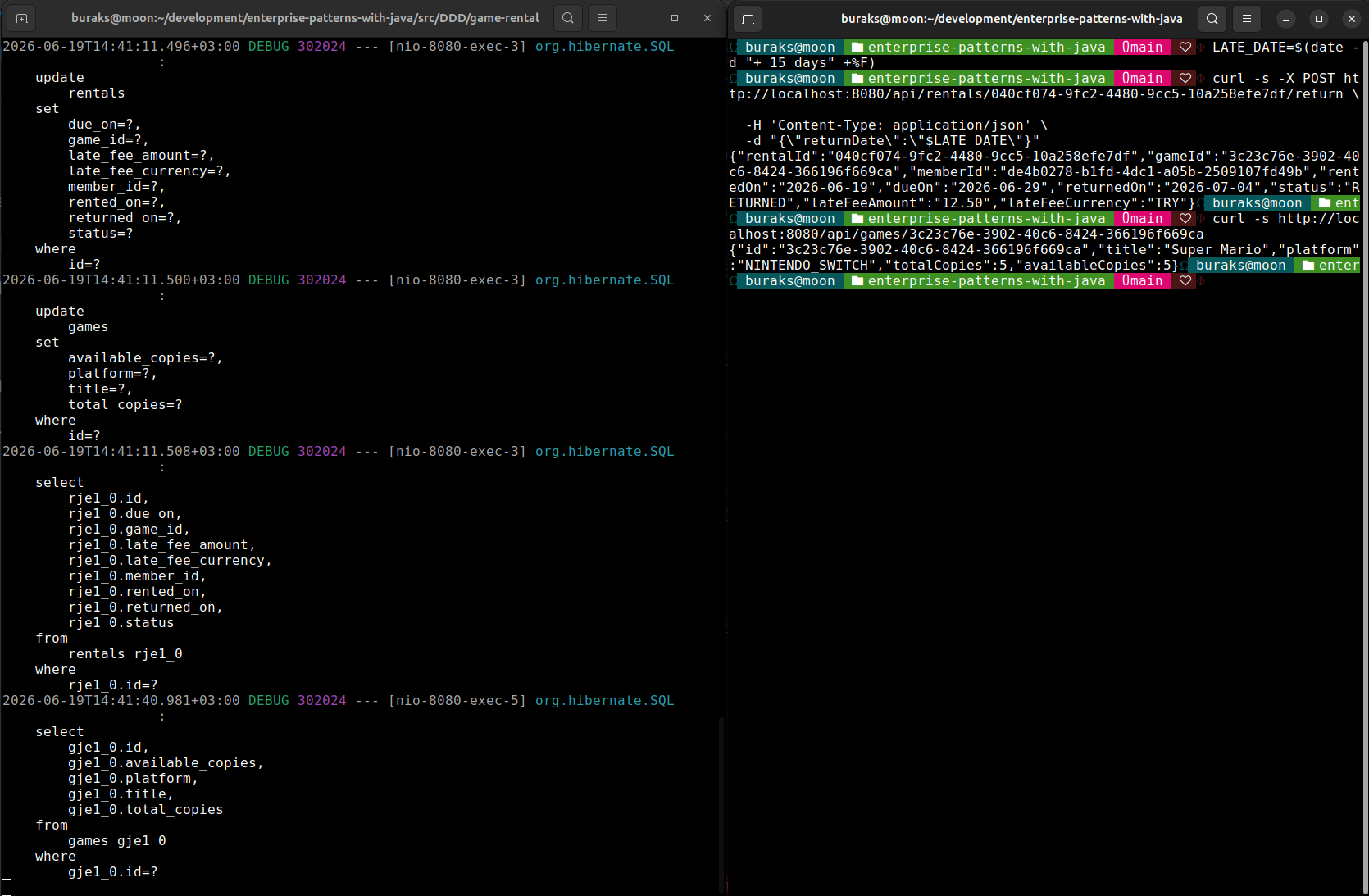Click 'returned_on=?,' in rentals update
1369x896 pixels.
[x=125, y=218]
